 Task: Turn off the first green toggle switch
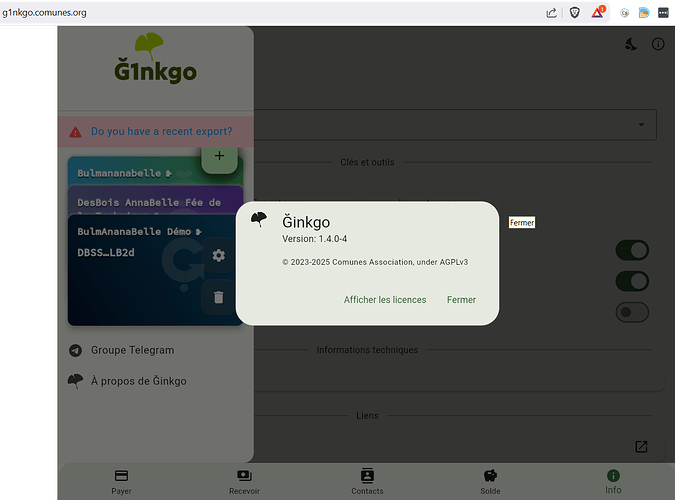point(632,250)
